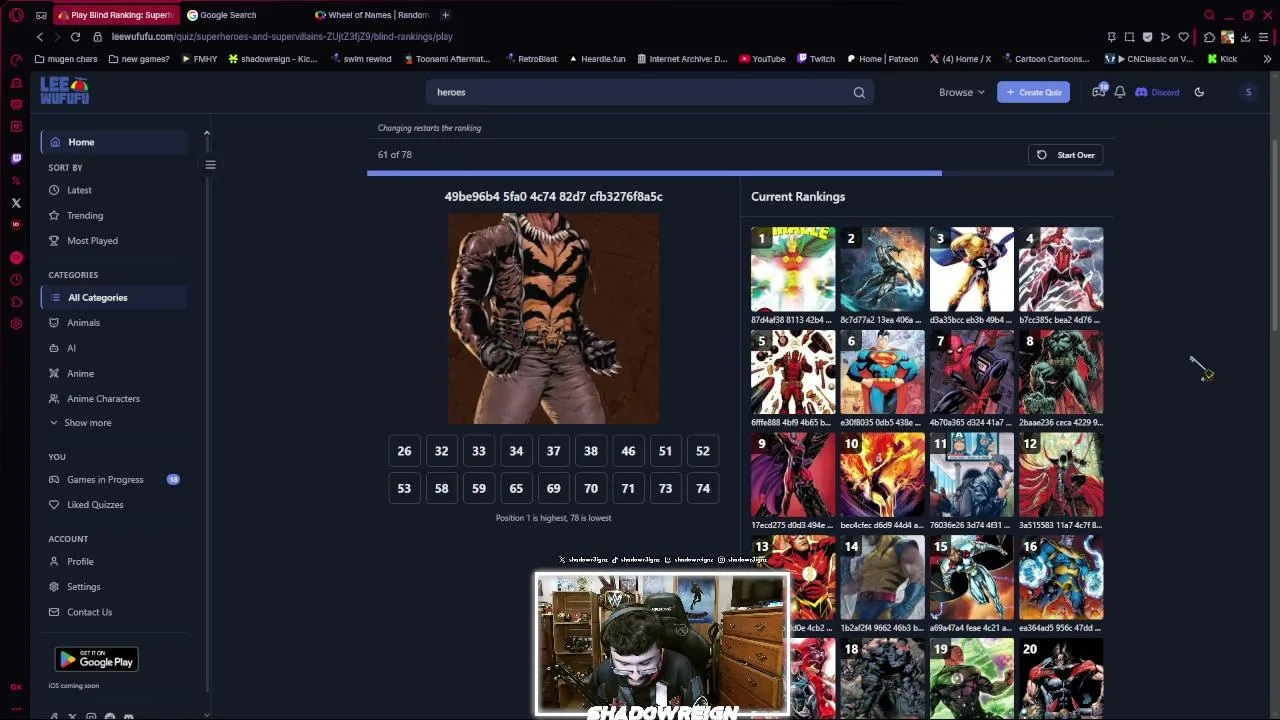Sort quizzes by Trending
Screen dimensions: 1280x720
(x=85, y=215)
